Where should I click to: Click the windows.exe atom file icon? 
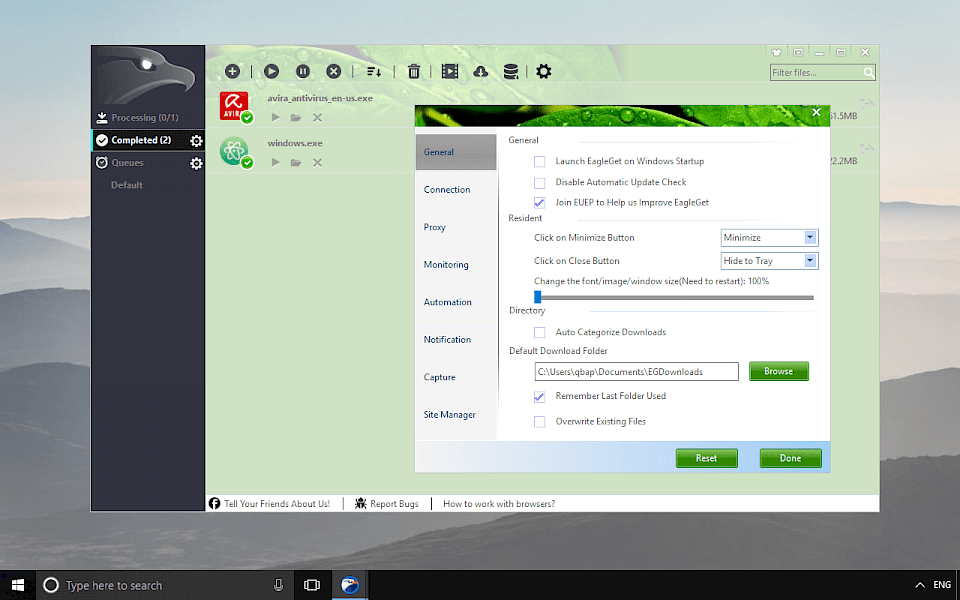point(234,151)
